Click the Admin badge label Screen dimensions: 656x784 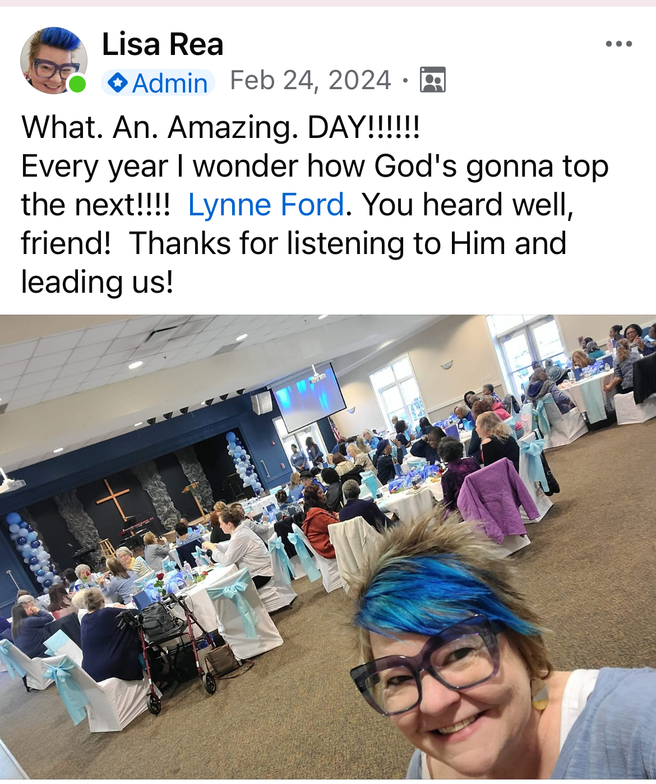158,82
